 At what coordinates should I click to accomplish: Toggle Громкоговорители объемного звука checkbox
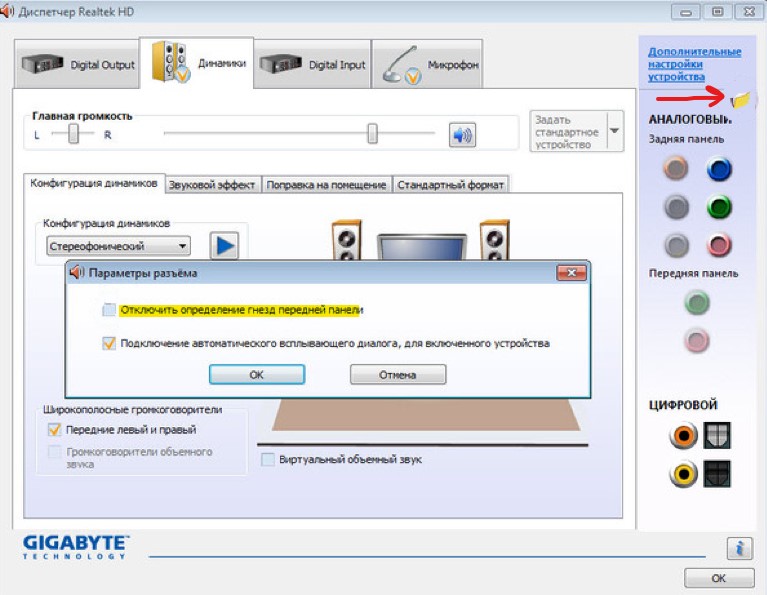pos(54,452)
